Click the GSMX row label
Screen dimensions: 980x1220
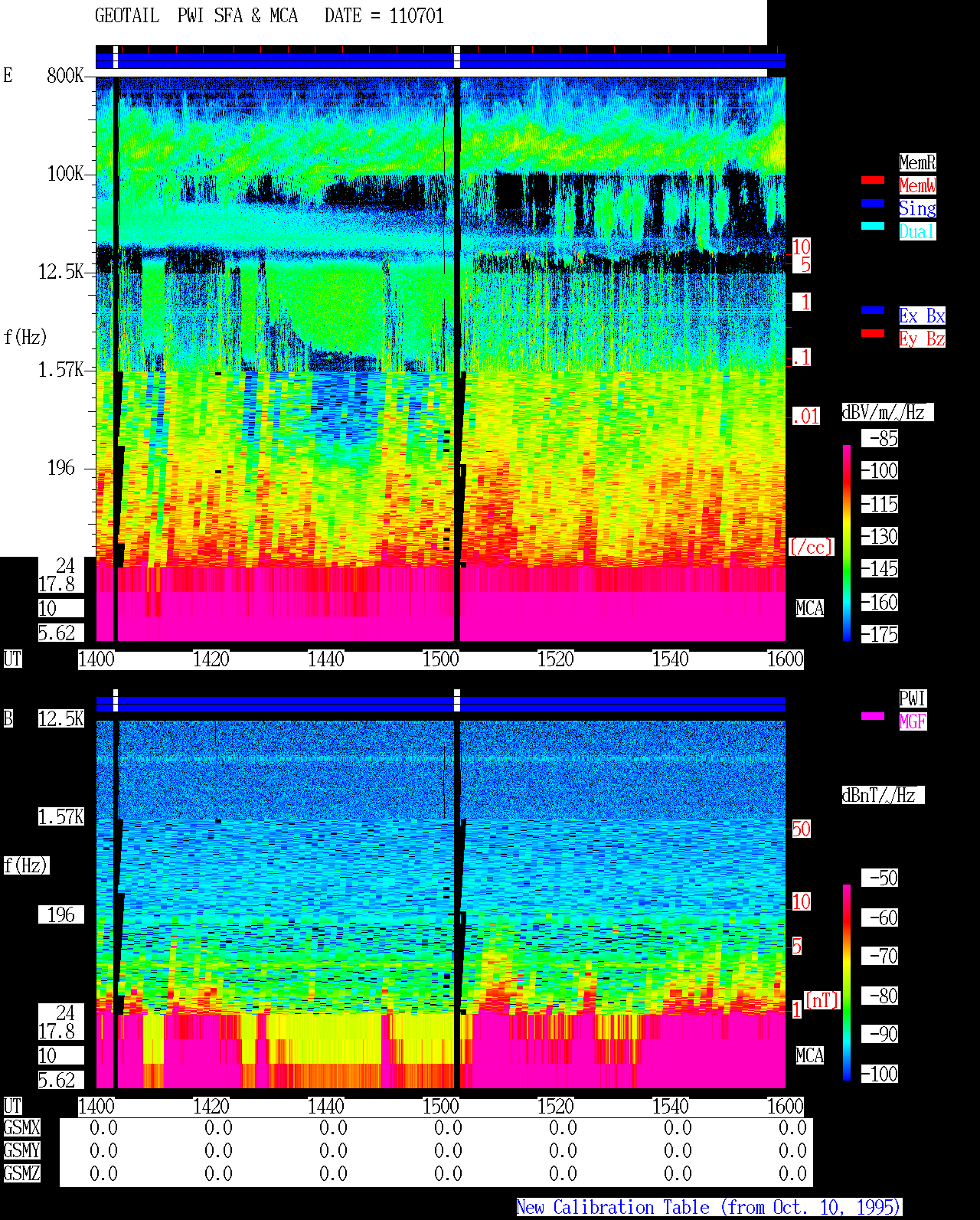(21, 1127)
